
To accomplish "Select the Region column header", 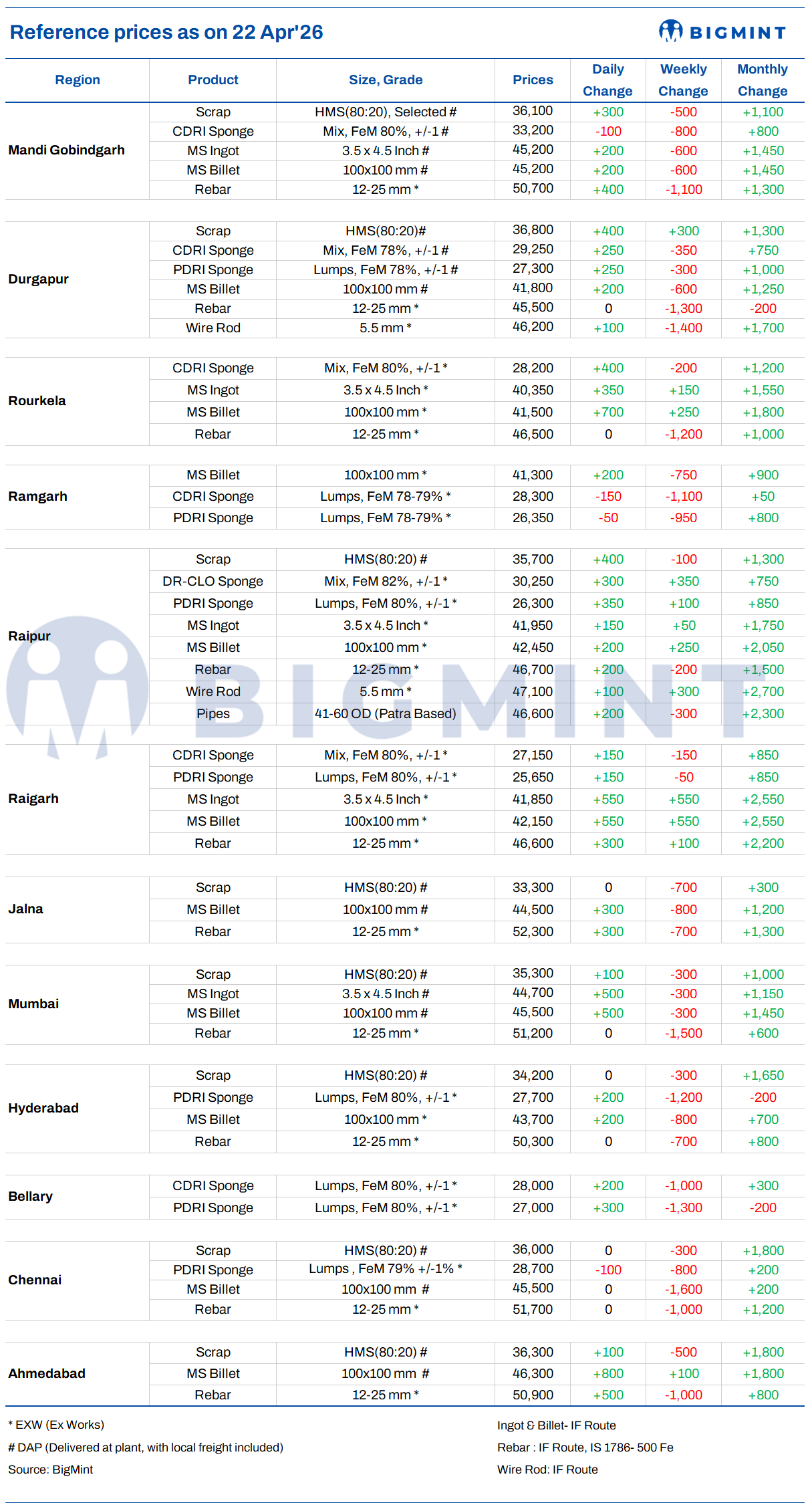I will click(x=78, y=80).
